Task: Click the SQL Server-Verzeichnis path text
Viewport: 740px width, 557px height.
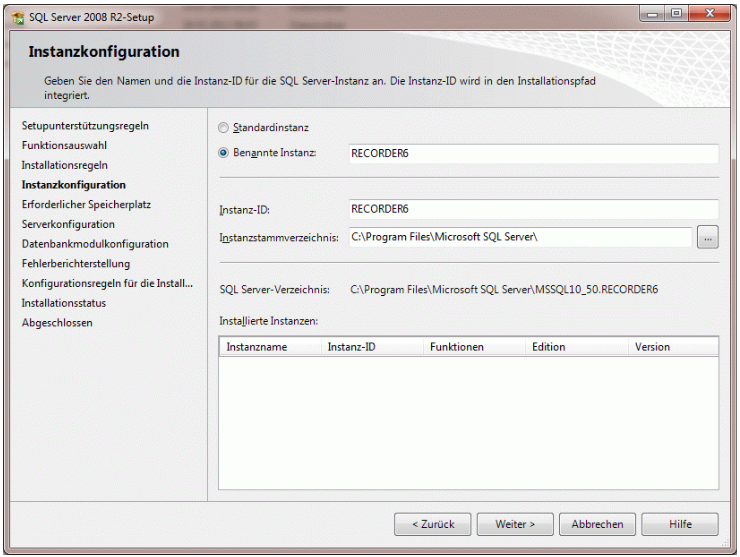Action: 504,289
